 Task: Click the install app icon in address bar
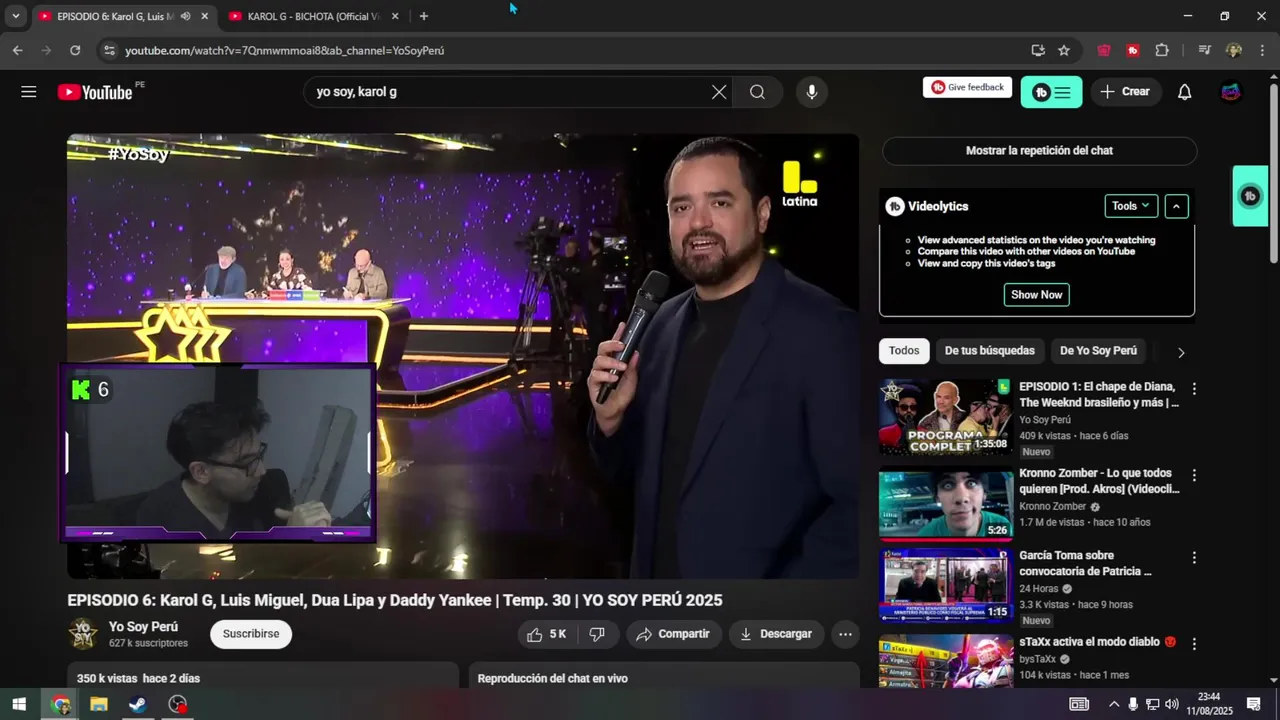pyautogui.click(x=1038, y=50)
